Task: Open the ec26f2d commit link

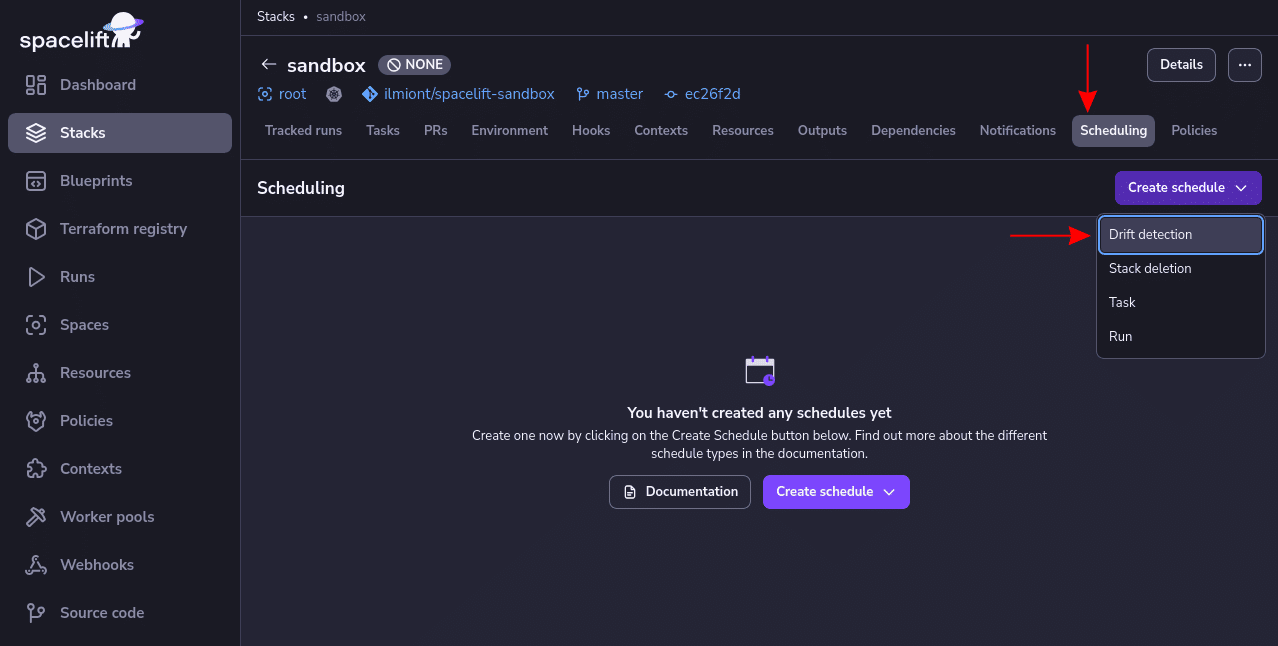Action: coord(712,94)
